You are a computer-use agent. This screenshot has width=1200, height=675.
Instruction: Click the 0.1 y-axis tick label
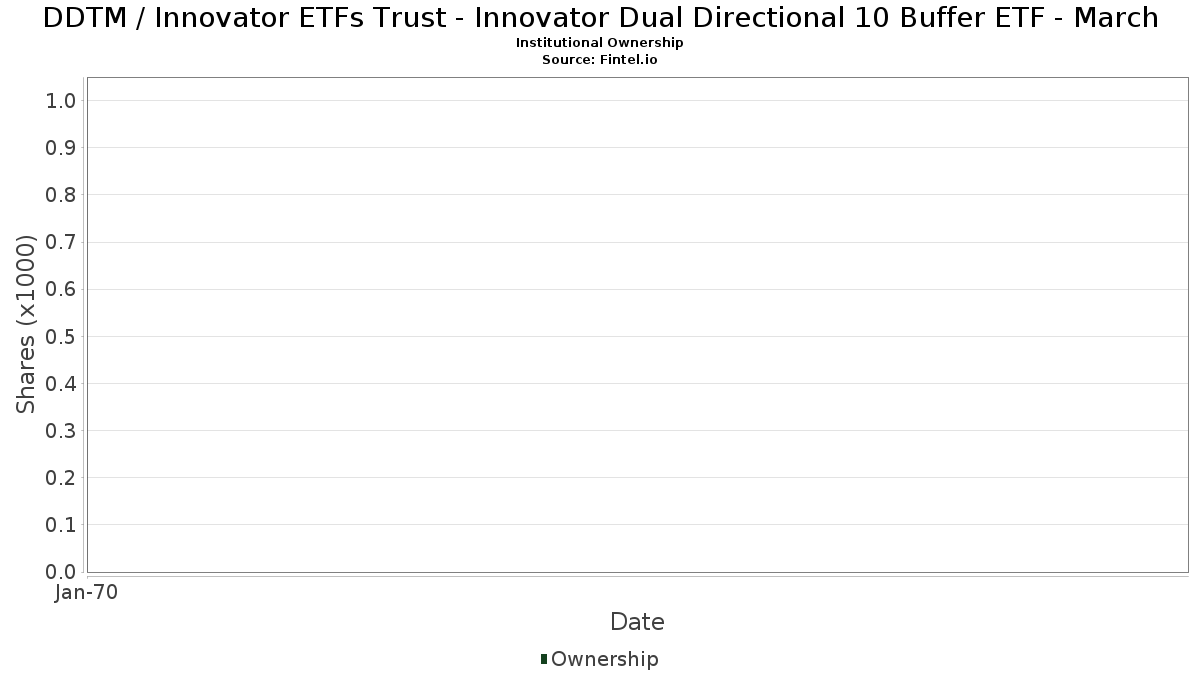tap(61, 524)
